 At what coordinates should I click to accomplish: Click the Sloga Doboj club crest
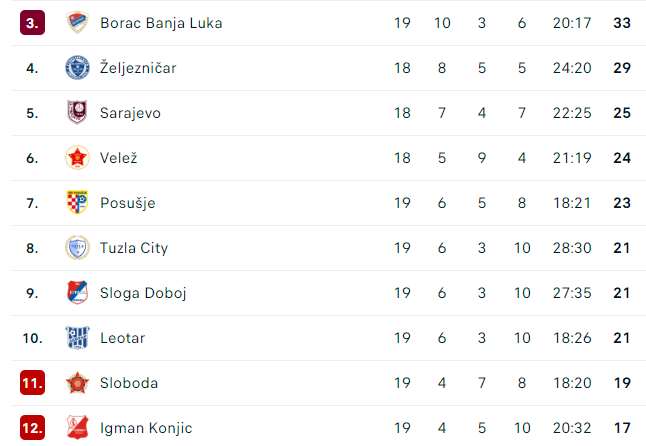click(x=77, y=292)
